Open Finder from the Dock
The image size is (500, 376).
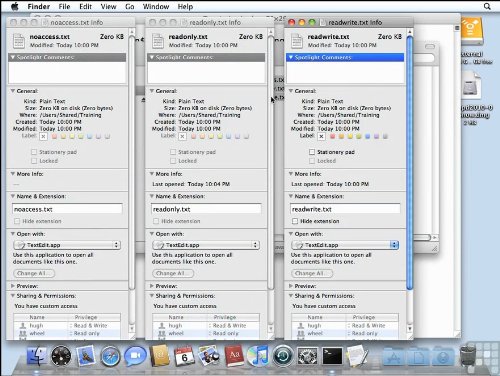coord(37,356)
